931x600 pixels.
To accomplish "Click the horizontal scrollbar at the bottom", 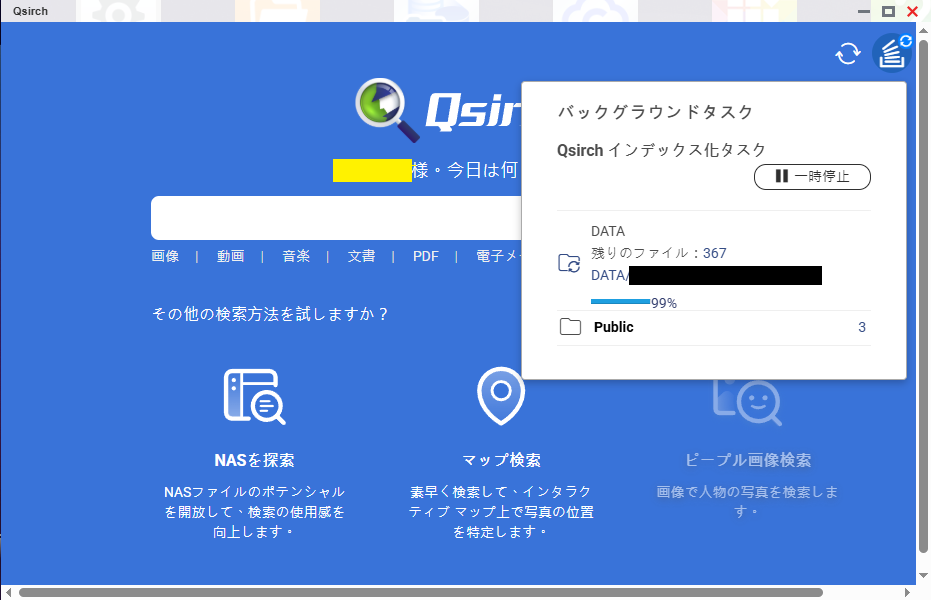I will click(x=420, y=592).
